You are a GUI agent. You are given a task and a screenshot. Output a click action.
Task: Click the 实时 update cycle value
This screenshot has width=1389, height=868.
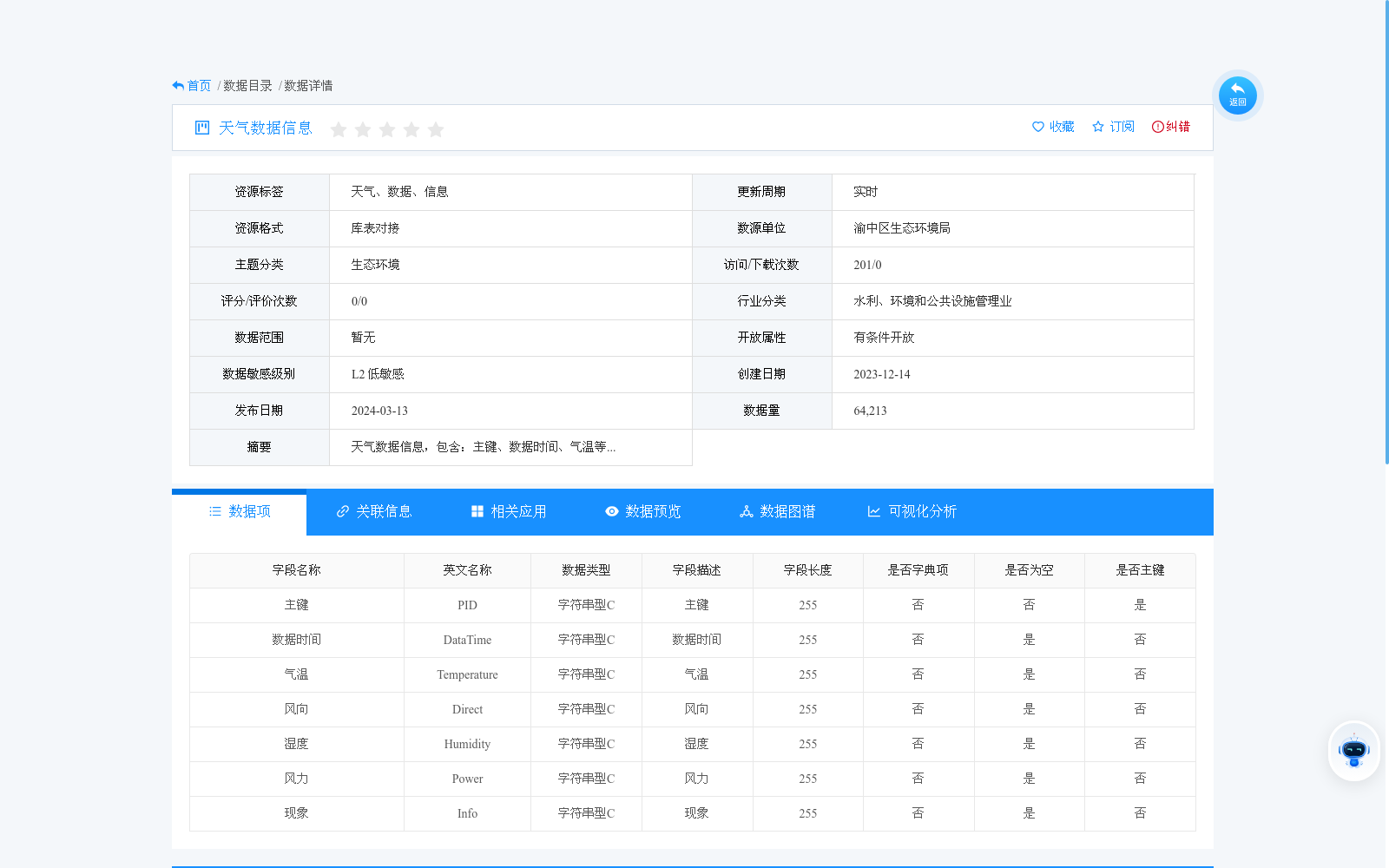[x=866, y=192]
